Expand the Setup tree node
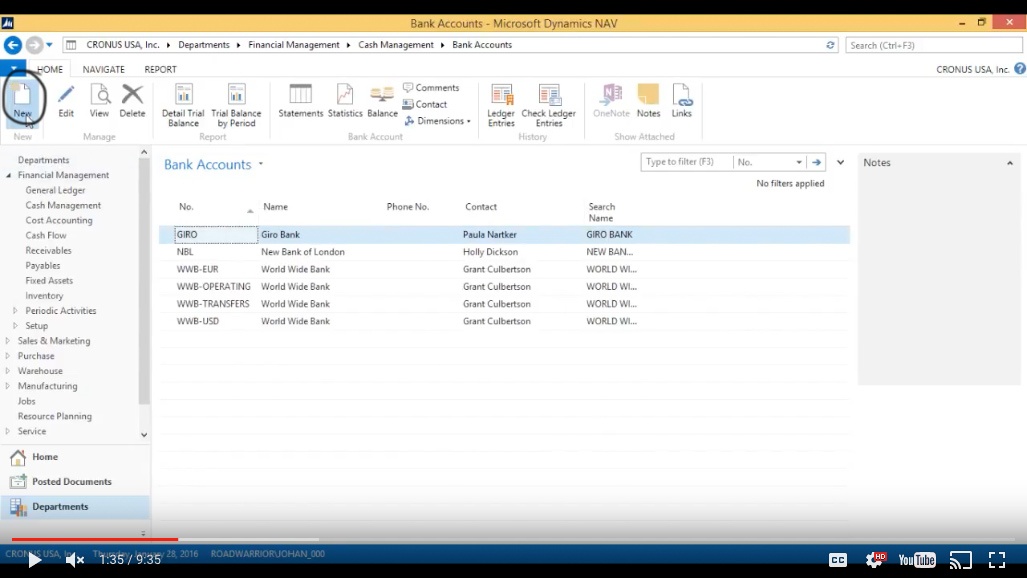The width and height of the screenshot is (1027, 578). pos(15,326)
